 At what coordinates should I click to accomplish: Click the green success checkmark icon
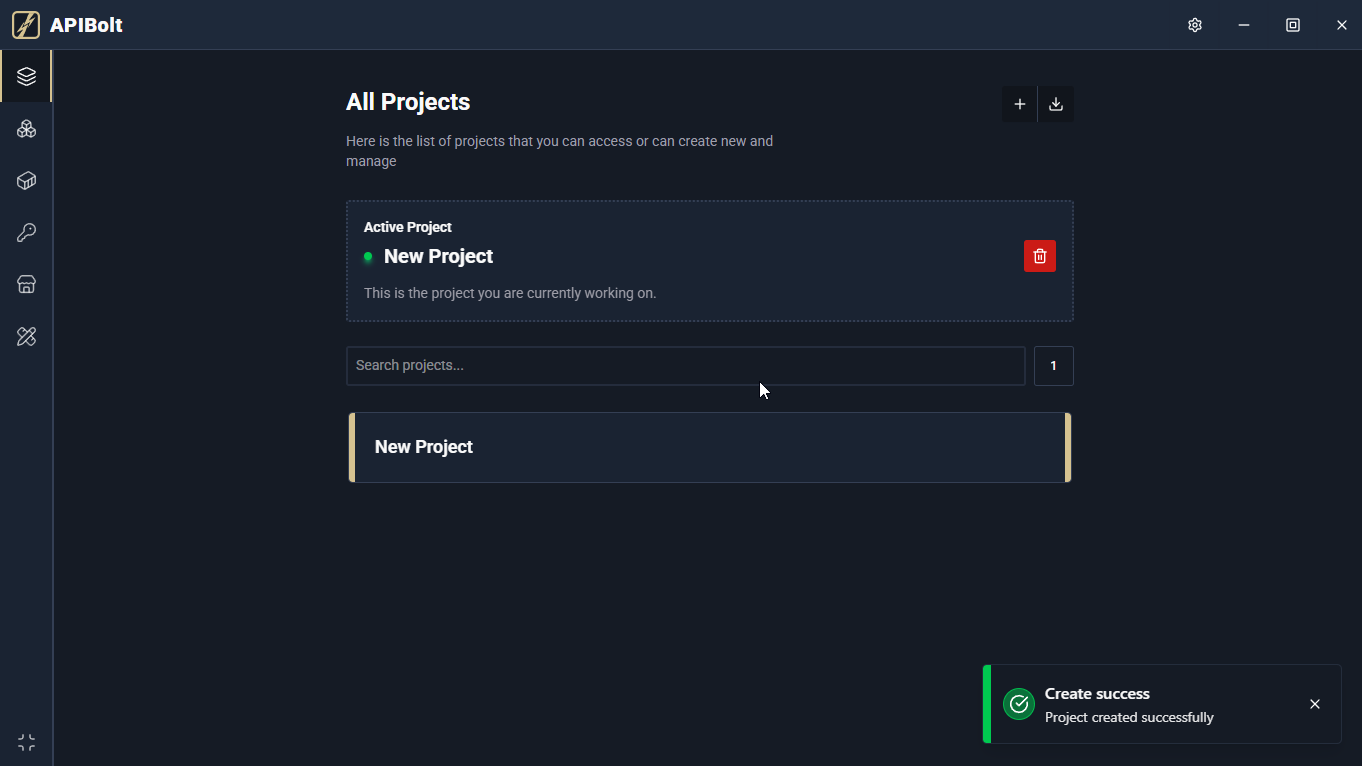pos(1019,704)
